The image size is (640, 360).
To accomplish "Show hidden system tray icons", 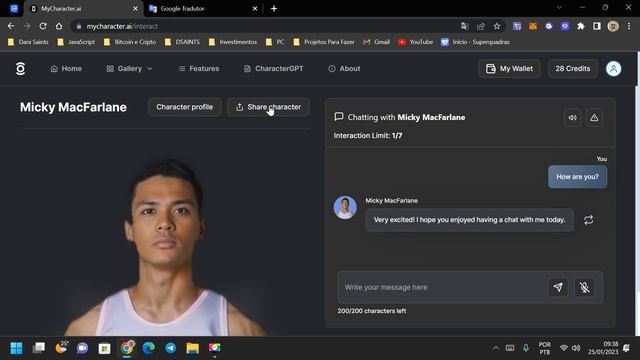I will point(496,348).
